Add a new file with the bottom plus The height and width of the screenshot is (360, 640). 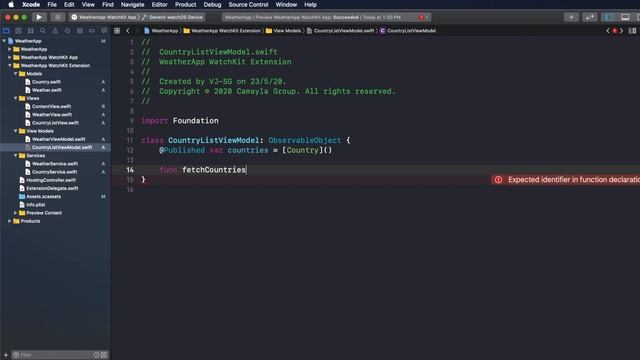click(6, 355)
